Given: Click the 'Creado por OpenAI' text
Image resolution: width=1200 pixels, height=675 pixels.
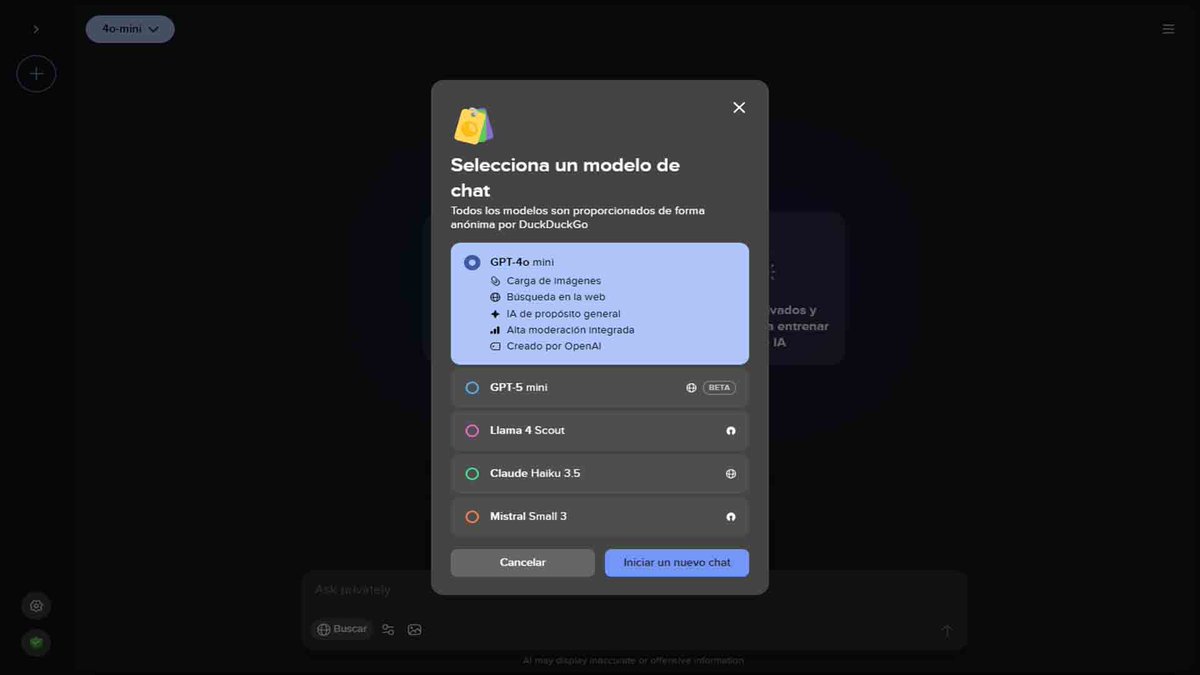Looking at the screenshot, I should (554, 346).
